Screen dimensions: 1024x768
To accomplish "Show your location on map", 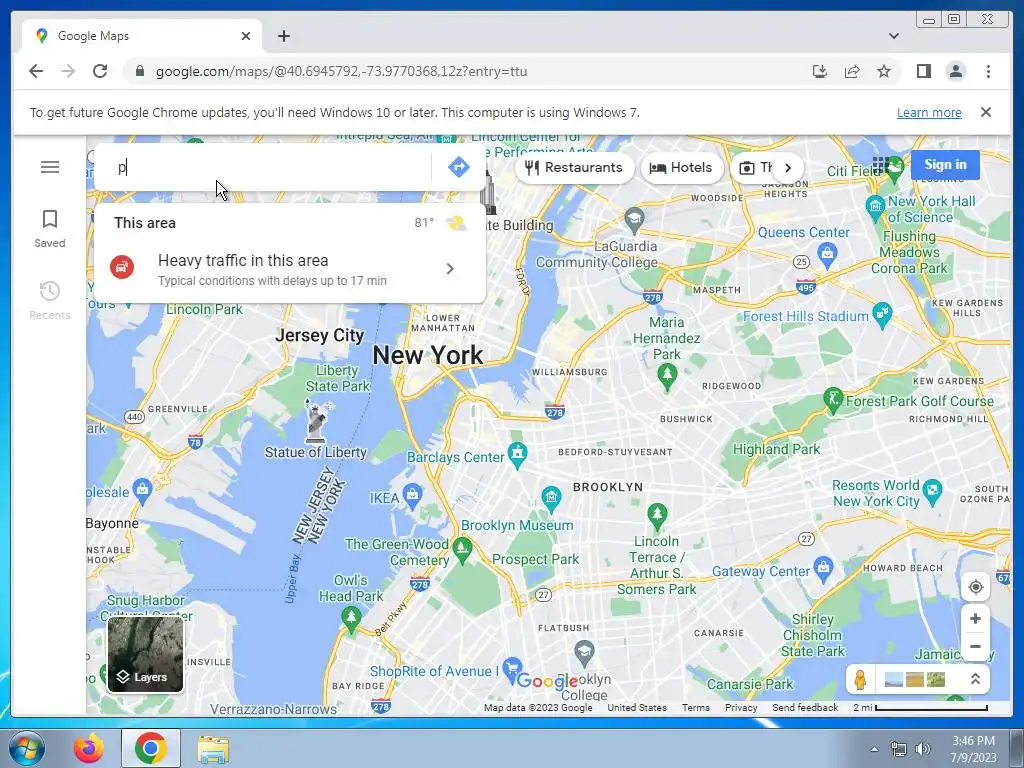I will coord(975,587).
